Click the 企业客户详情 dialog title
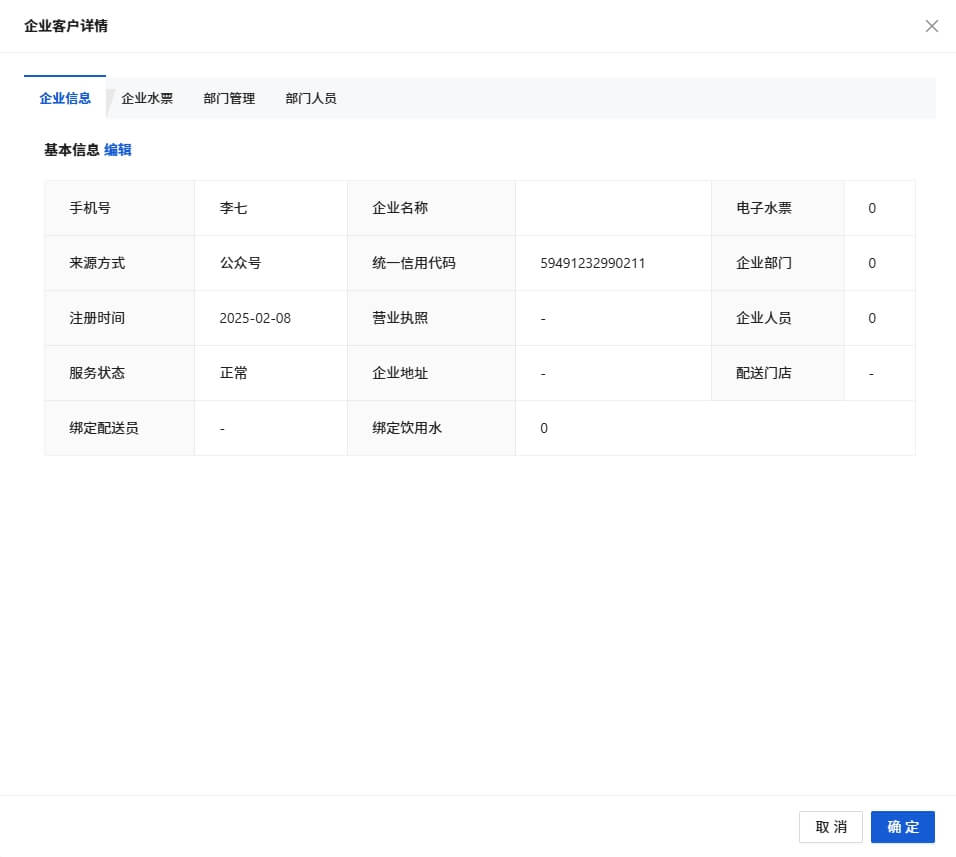Viewport: 956px width, 857px height. pos(66,26)
